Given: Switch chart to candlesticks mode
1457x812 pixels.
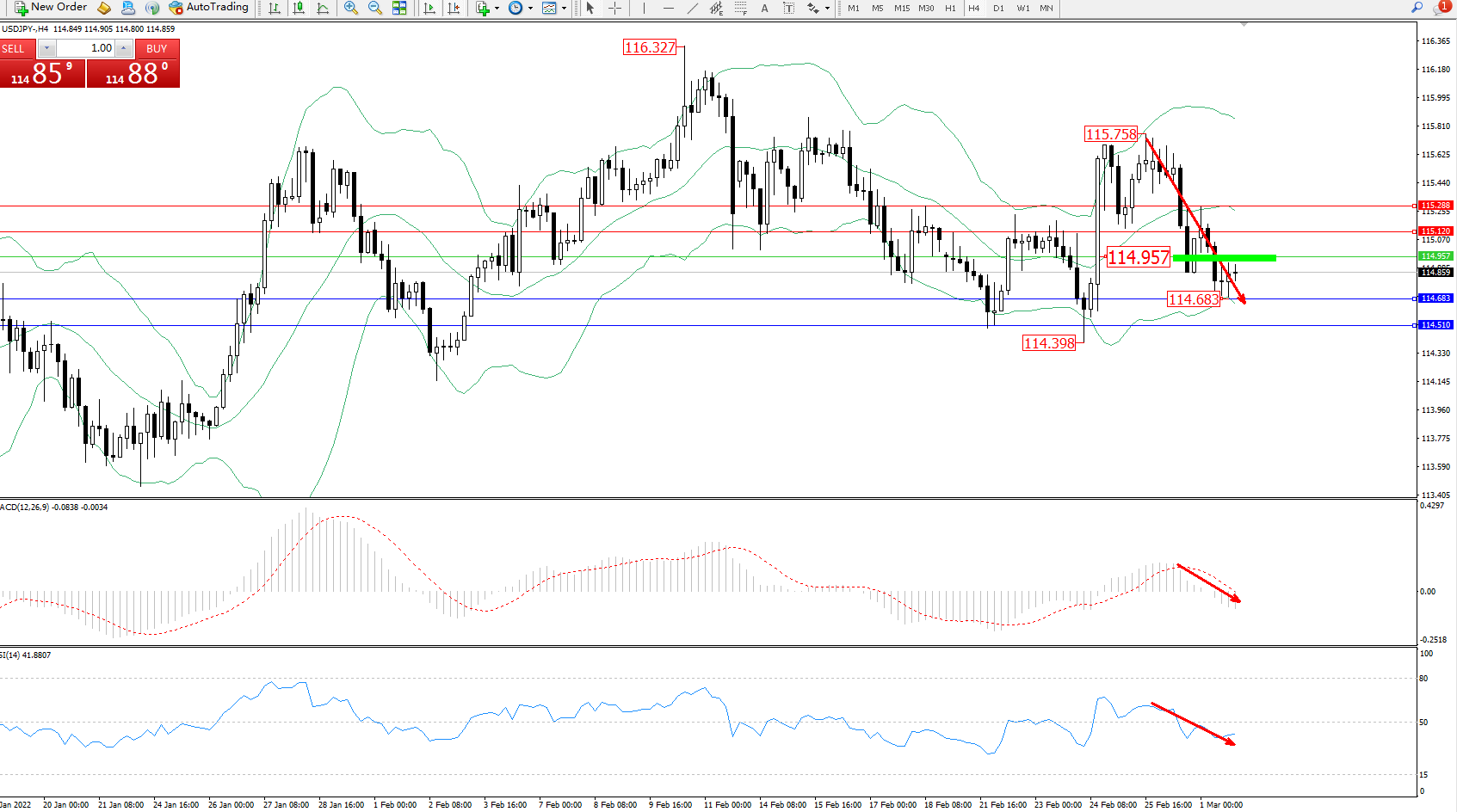Looking at the screenshot, I should [299, 8].
